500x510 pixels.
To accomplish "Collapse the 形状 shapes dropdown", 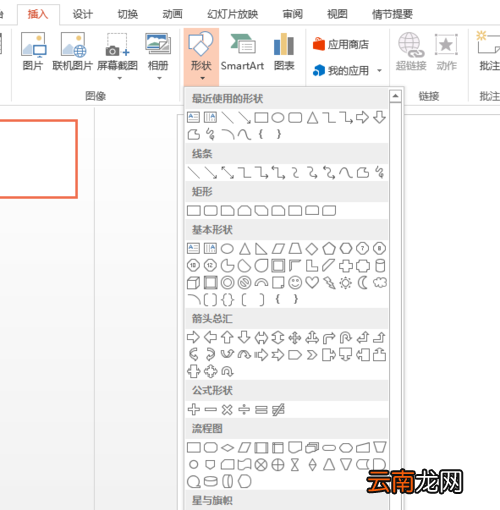I will click(201, 57).
